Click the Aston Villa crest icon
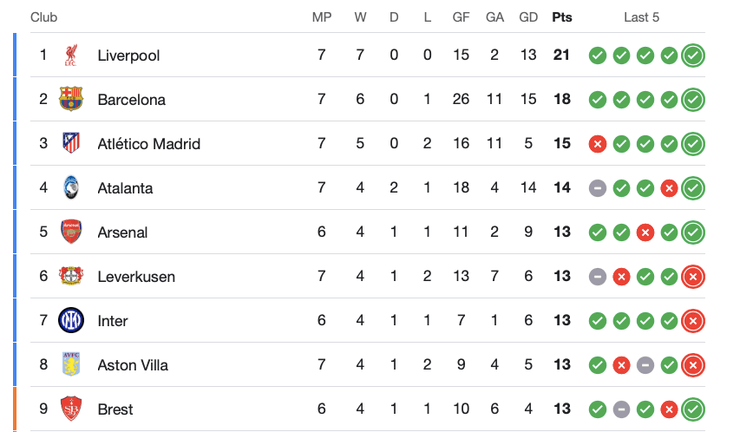This screenshot has height=432, width=740. (71, 364)
